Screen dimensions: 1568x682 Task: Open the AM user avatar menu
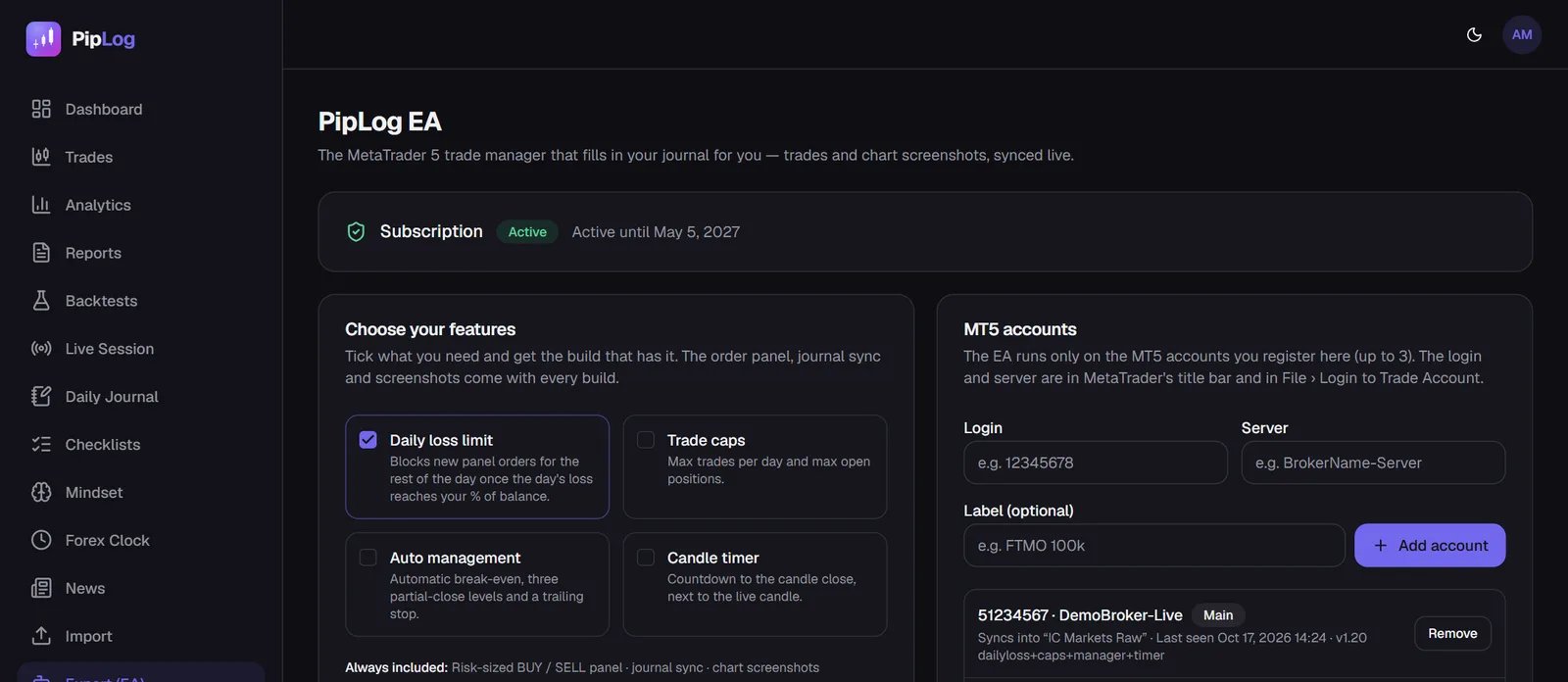click(1522, 35)
